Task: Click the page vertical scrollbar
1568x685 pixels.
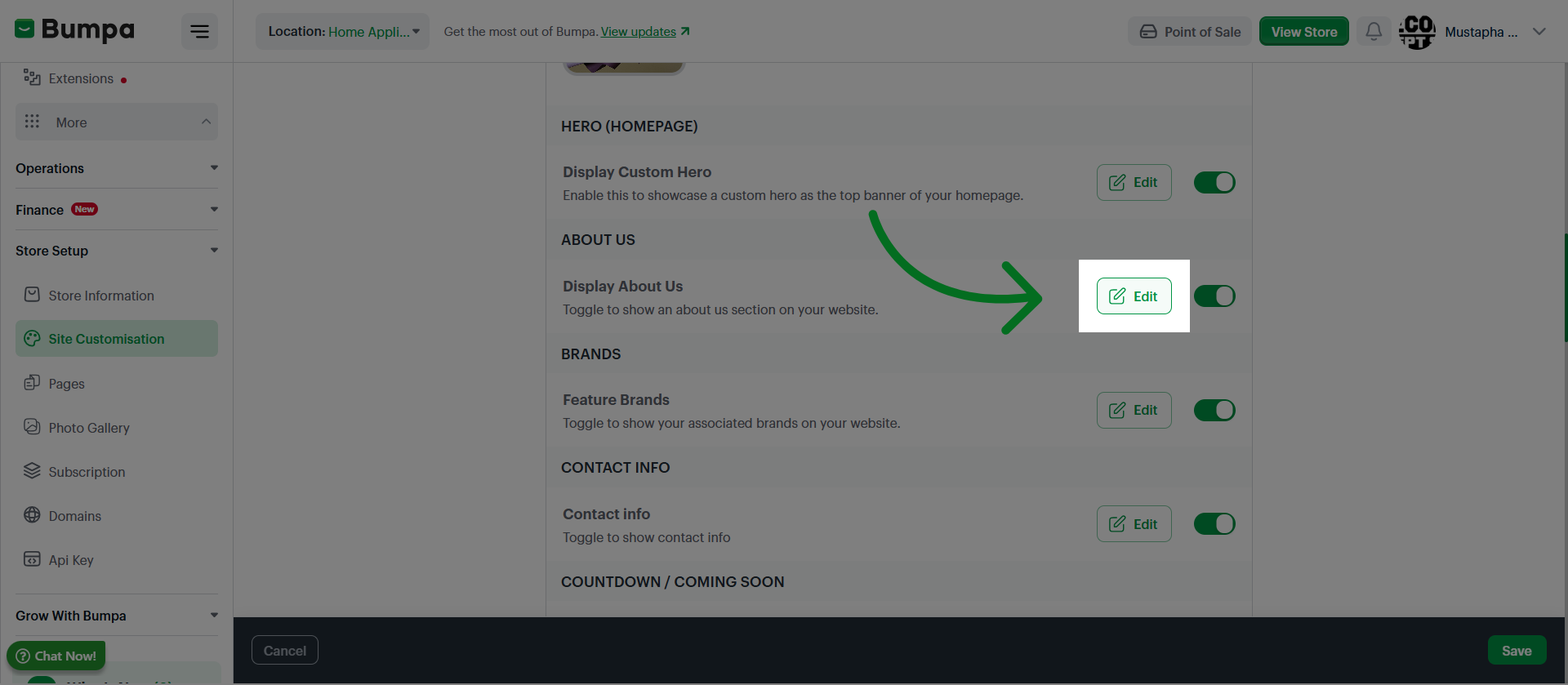Action: pyautogui.click(x=1565, y=287)
